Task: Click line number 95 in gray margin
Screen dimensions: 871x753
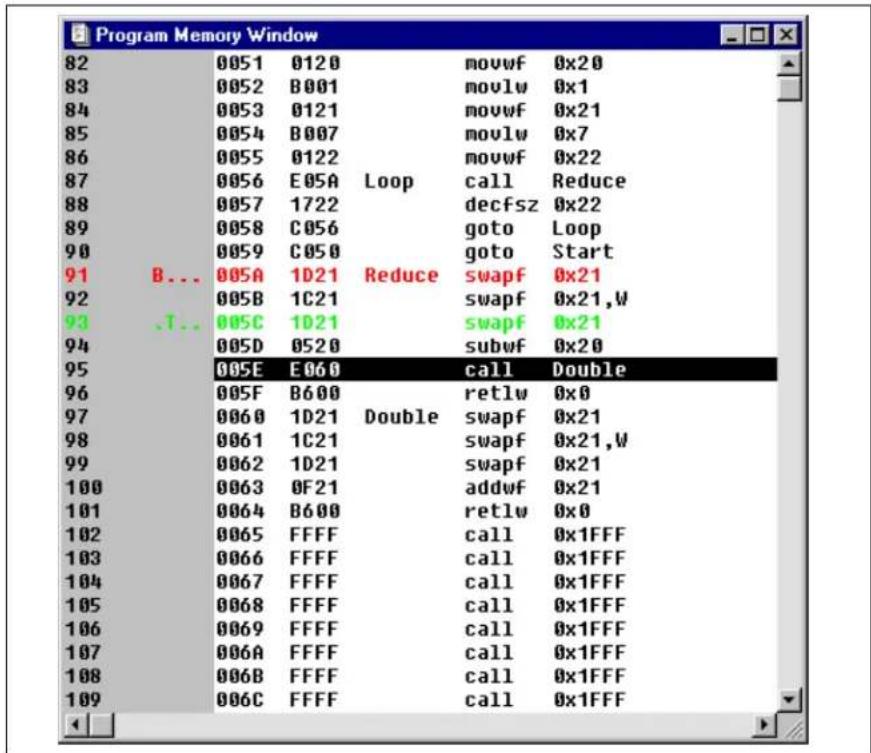Action: [x=77, y=369]
